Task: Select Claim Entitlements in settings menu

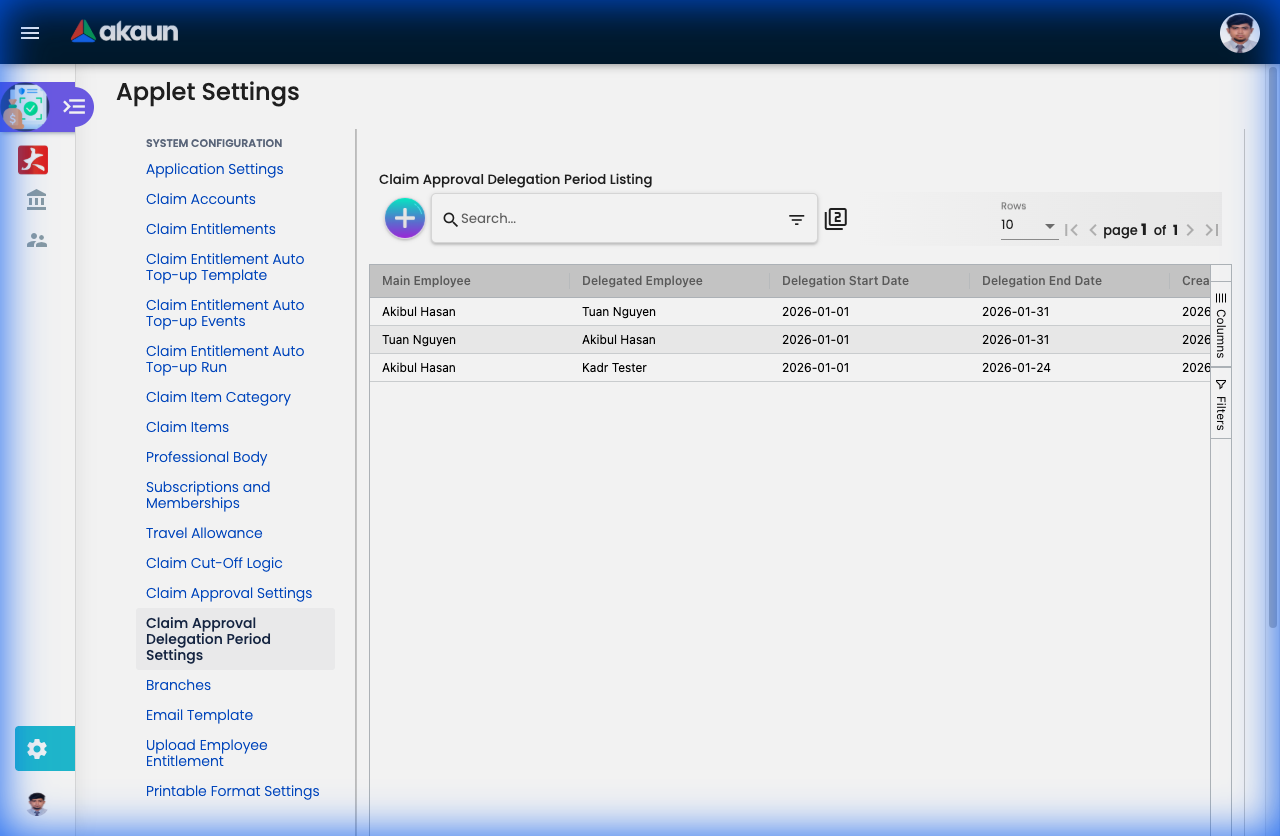Action: (211, 229)
